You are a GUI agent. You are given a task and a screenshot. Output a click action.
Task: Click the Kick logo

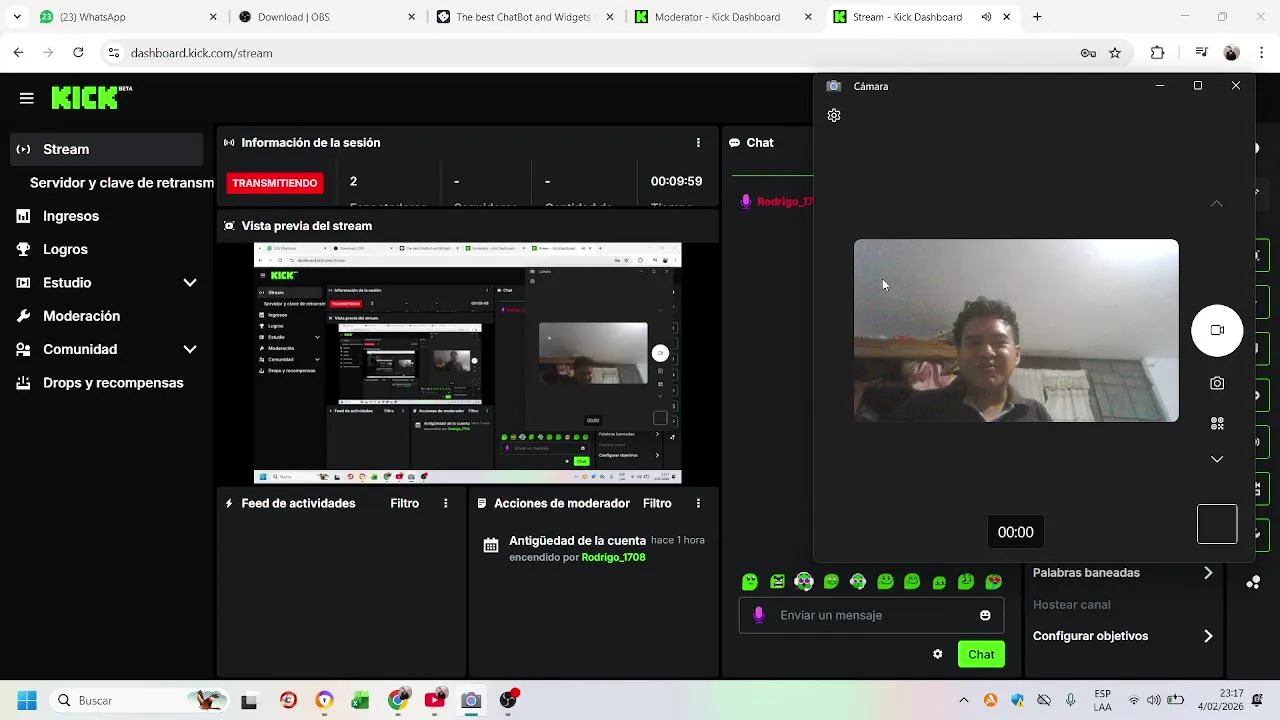[x=91, y=97]
